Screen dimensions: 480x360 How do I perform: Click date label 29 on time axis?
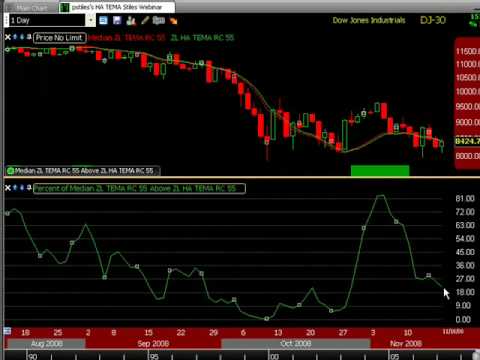coord(213,332)
